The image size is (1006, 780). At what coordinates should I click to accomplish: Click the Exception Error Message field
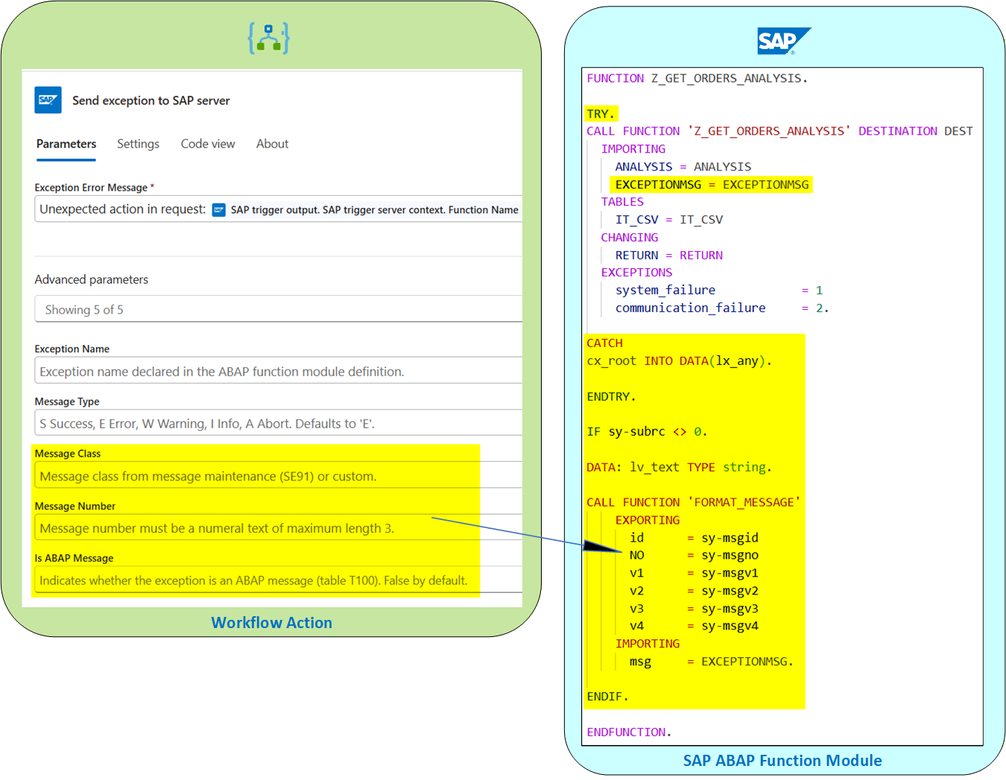click(x=278, y=209)
